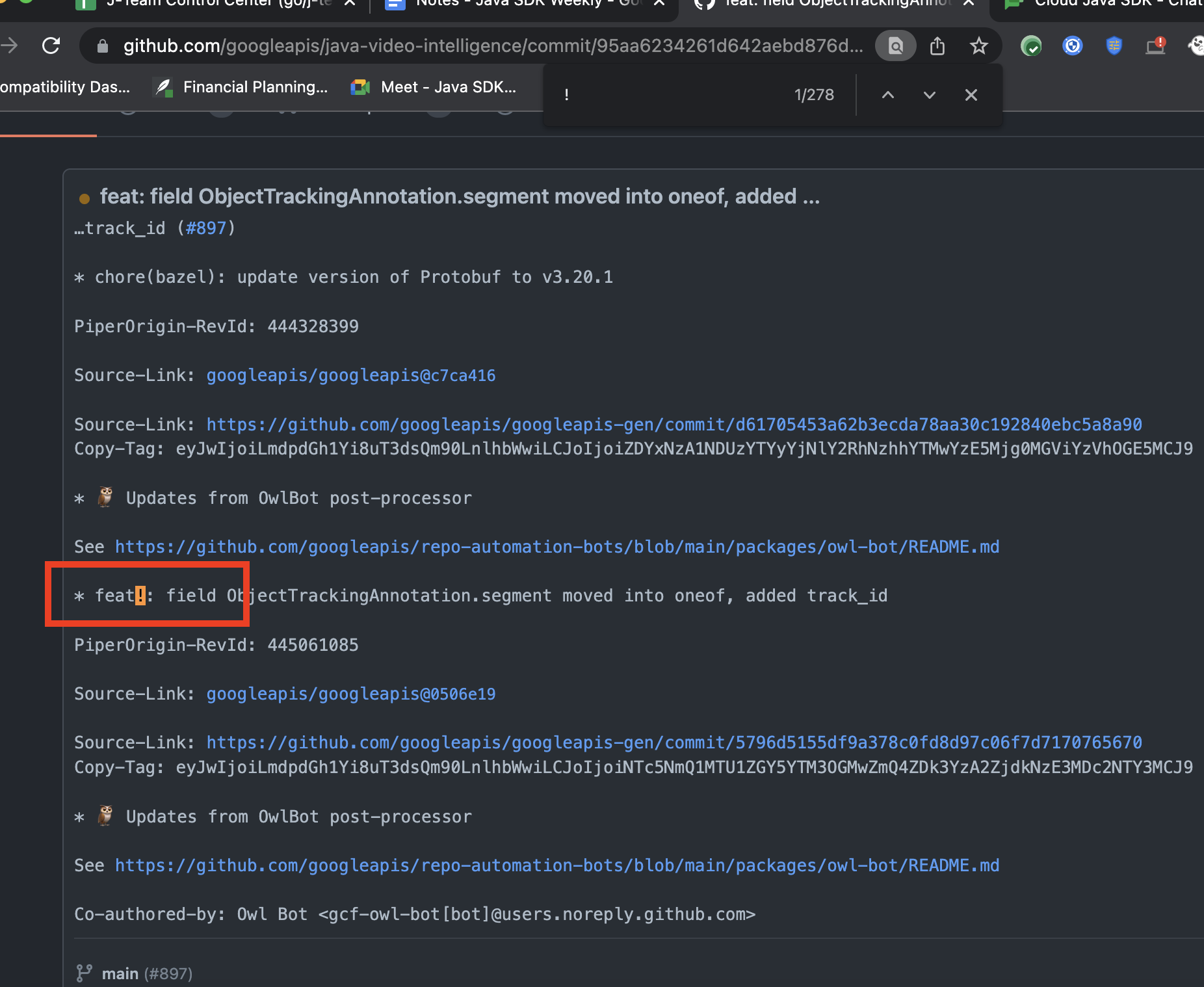
Task: Click the highlighted feat! line
Action: [x=481, y=596]
